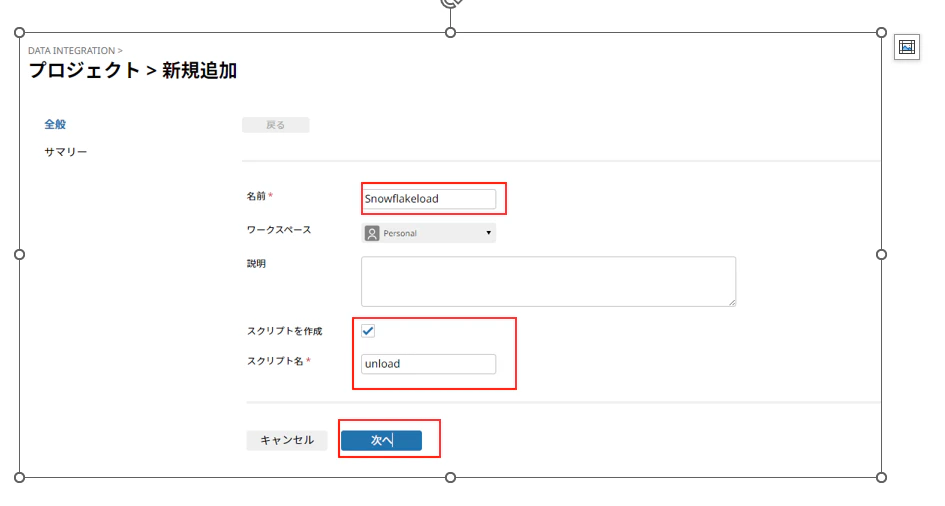
Task: Click the 名前 field containing Snowflakeload
Action: [429, 199]
